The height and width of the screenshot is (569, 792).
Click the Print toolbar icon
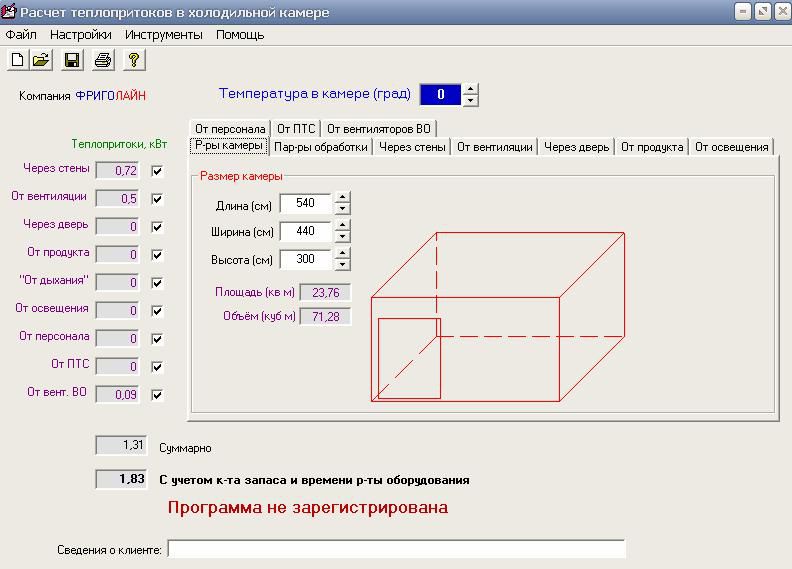point(102,60)
